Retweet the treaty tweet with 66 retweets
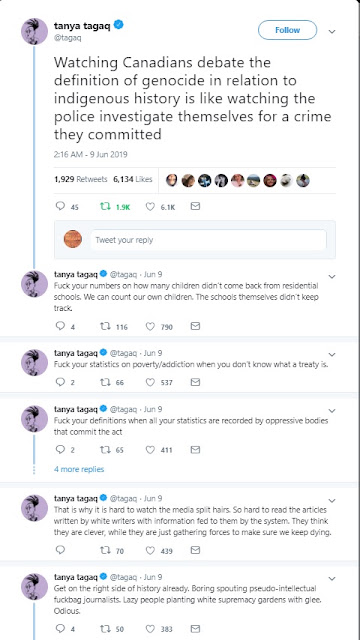This screenshot has height=640, width=360. [105, 382]
